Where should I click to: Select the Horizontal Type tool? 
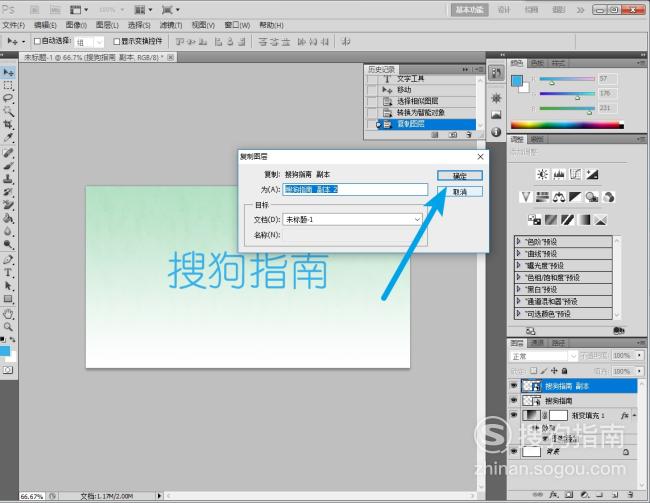(8, 272)
